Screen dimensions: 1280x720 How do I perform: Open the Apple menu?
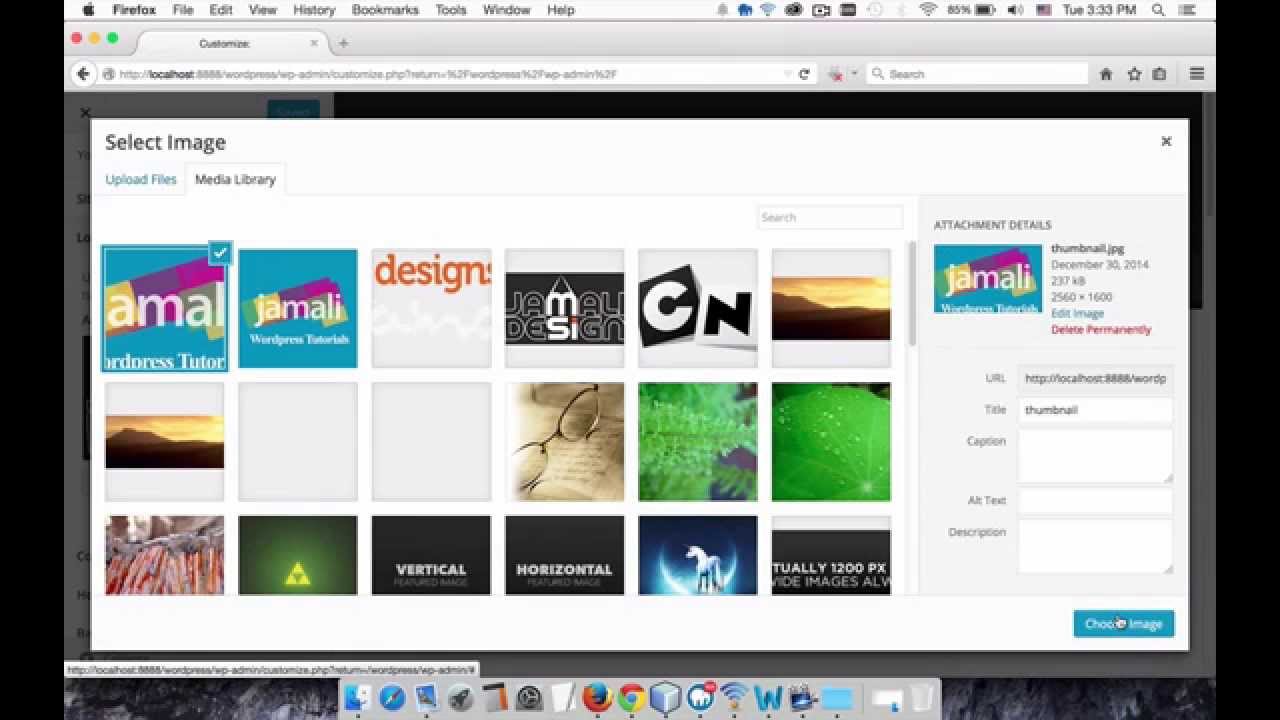point(88,10)
